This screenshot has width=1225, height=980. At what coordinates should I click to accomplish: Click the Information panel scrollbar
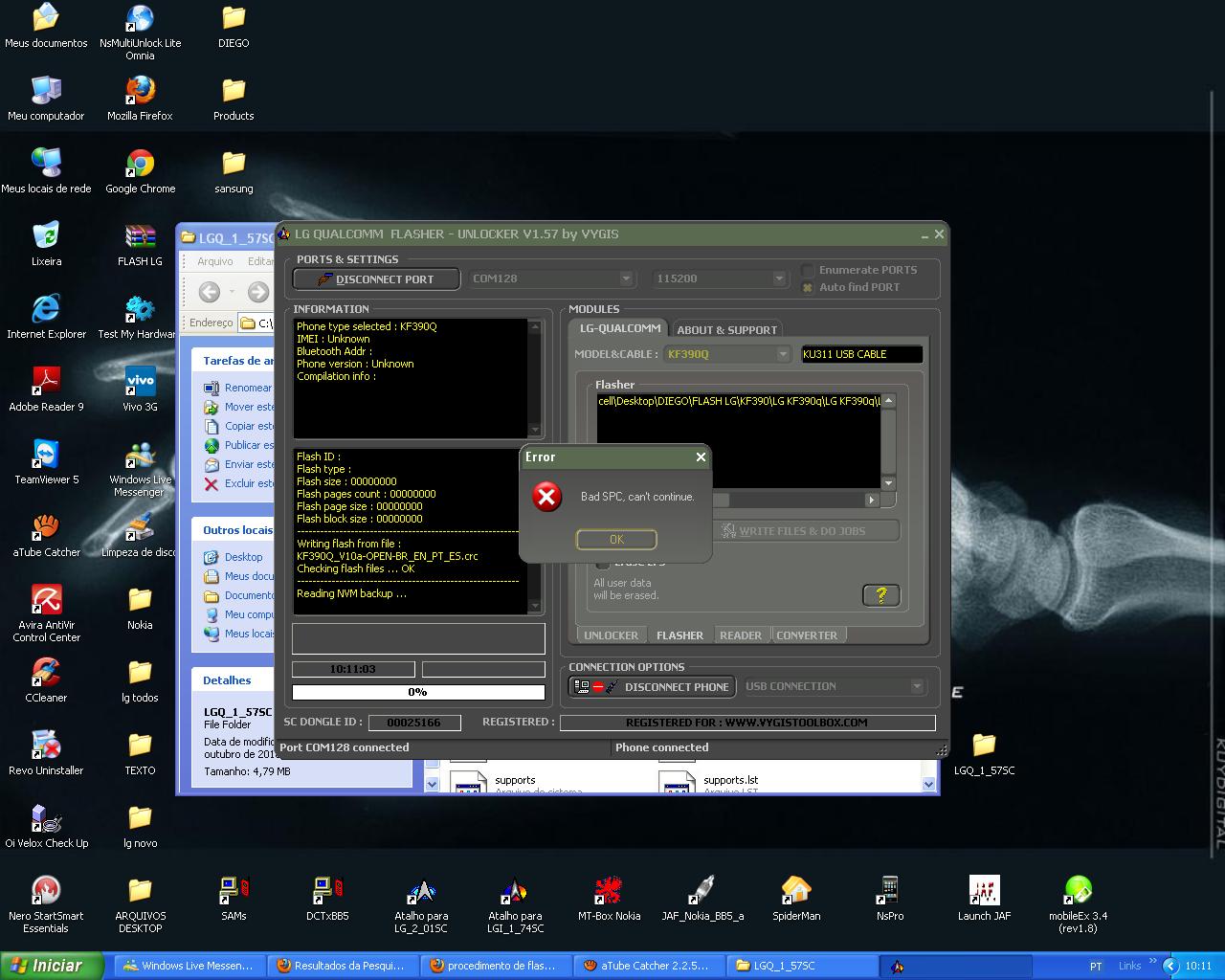535,379
